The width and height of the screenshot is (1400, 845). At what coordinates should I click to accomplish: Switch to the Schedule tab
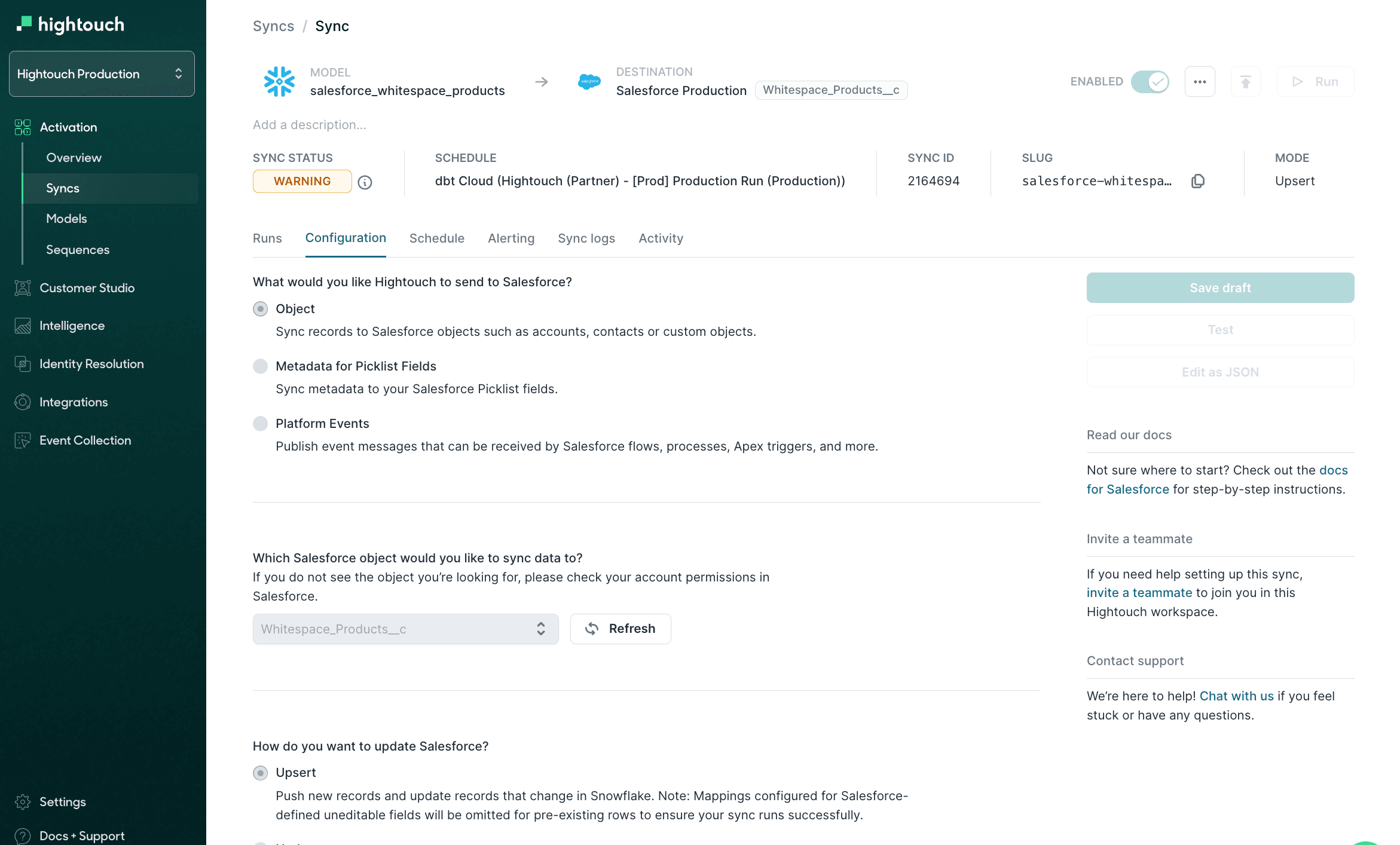436,238
